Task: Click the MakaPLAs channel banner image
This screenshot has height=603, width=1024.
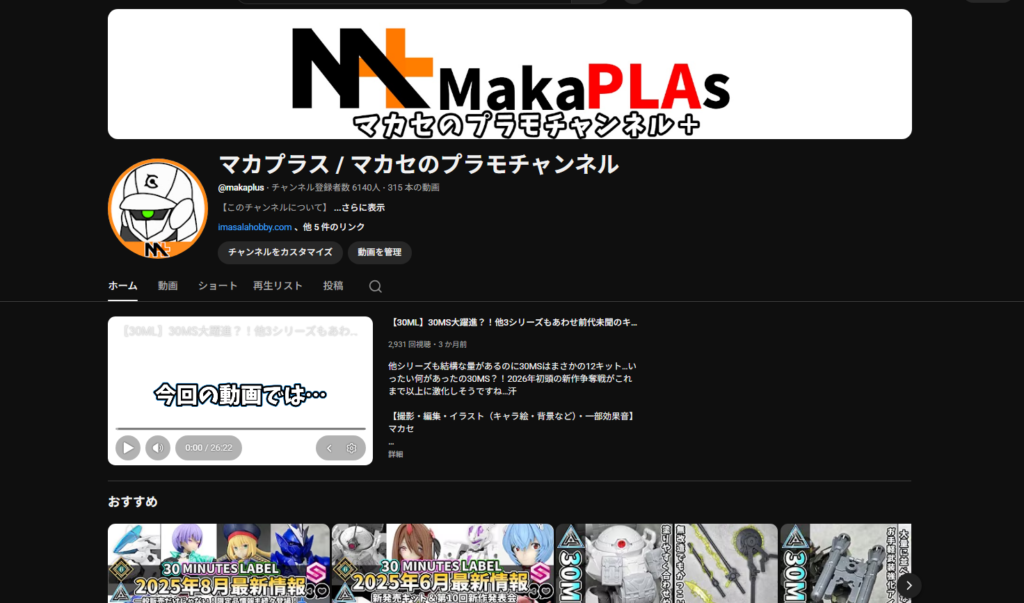Action: pos(509,74)
